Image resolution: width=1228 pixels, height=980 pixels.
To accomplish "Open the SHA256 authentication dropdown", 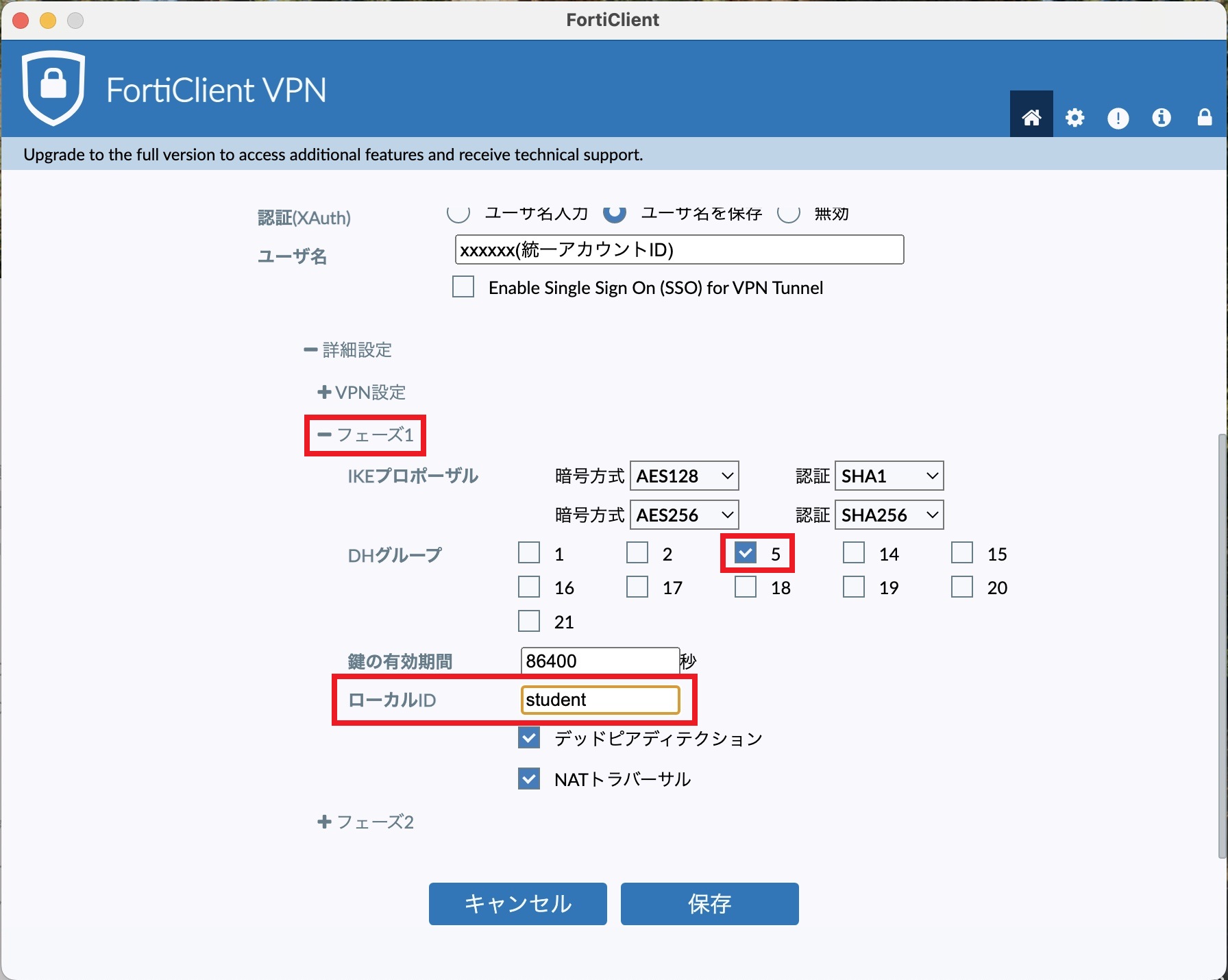I will click(889, 515).
